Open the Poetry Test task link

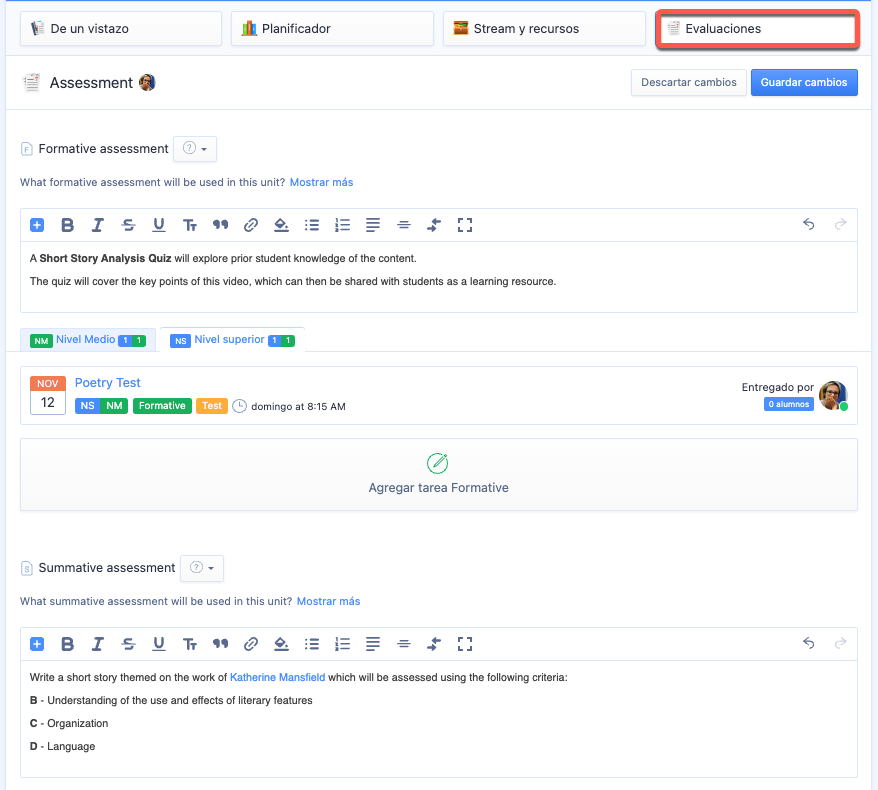point(108,383)
